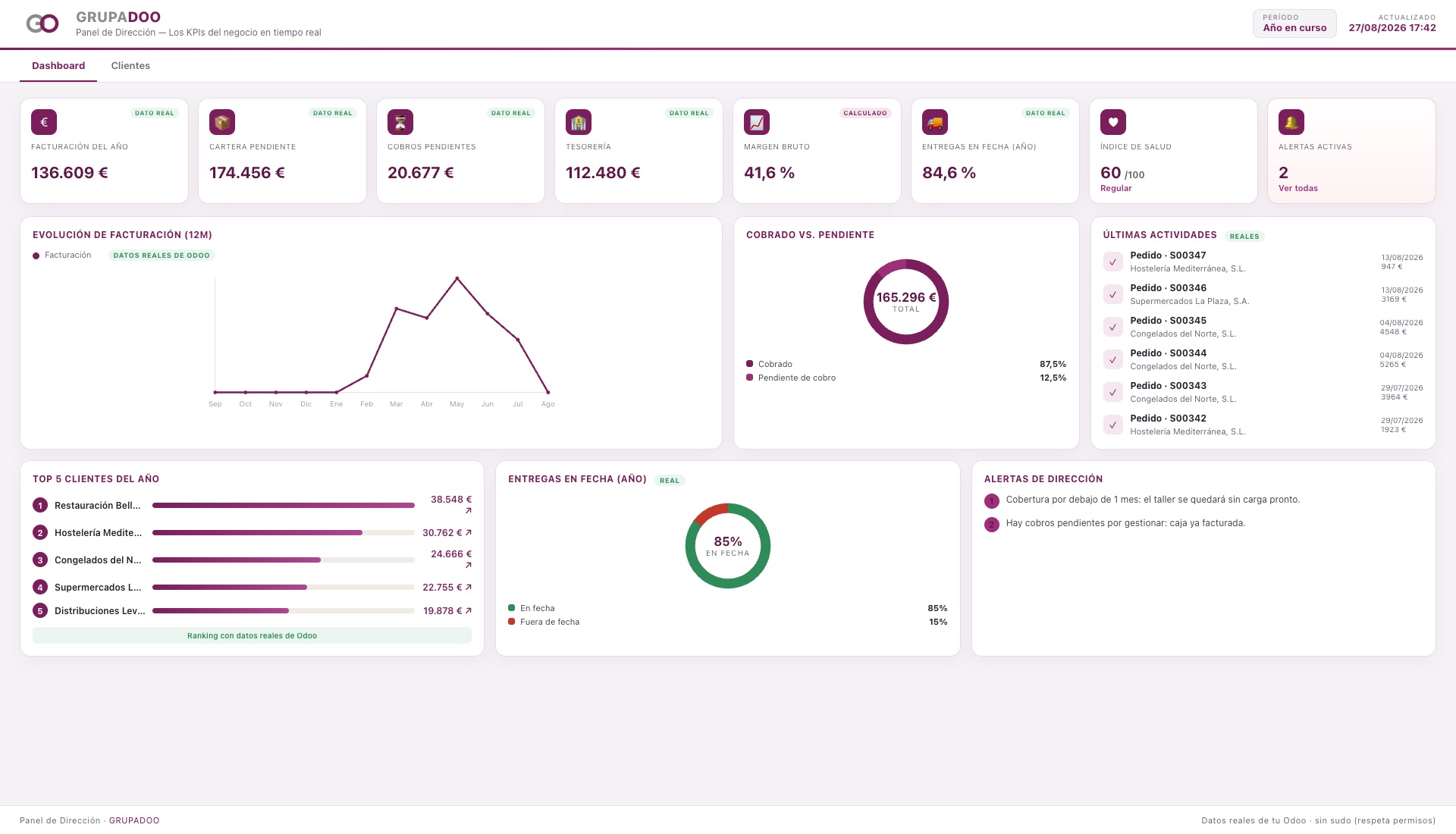This screenshot has height=834, width=1456.
Task: Click alert number 2 badge in Alertas de dirección
Action: (991, 524)
